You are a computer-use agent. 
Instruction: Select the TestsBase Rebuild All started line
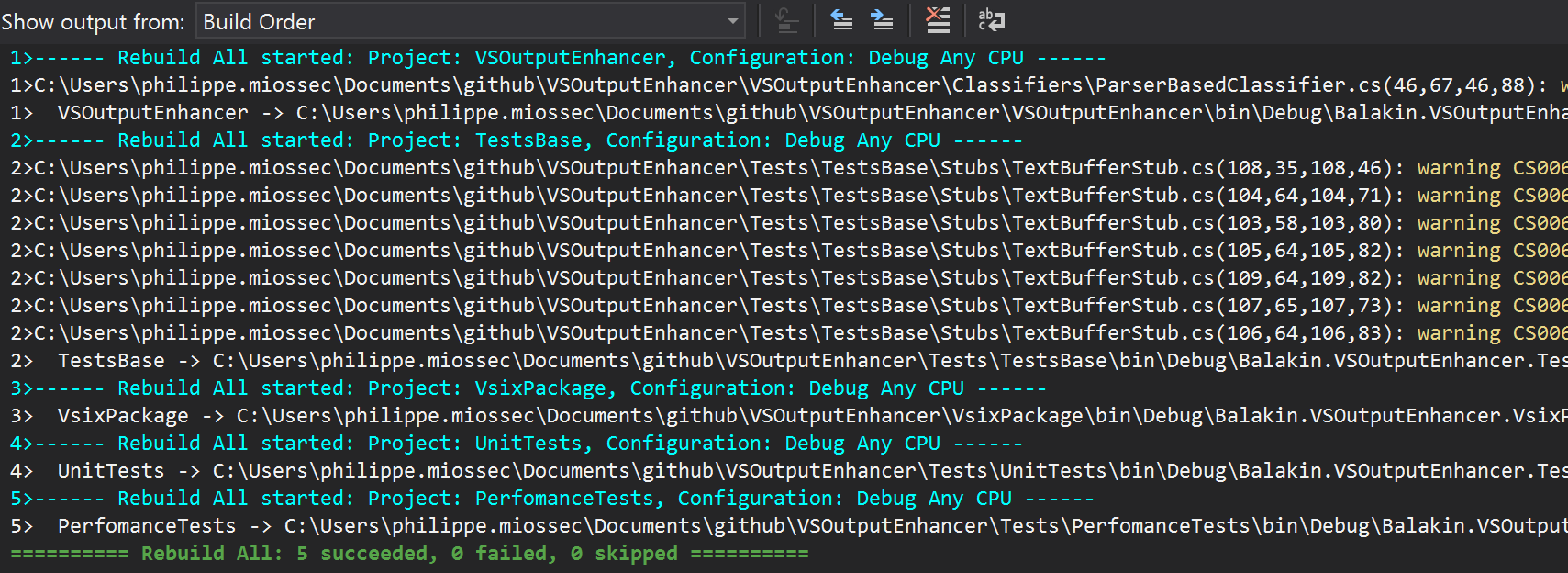point(517,140)
